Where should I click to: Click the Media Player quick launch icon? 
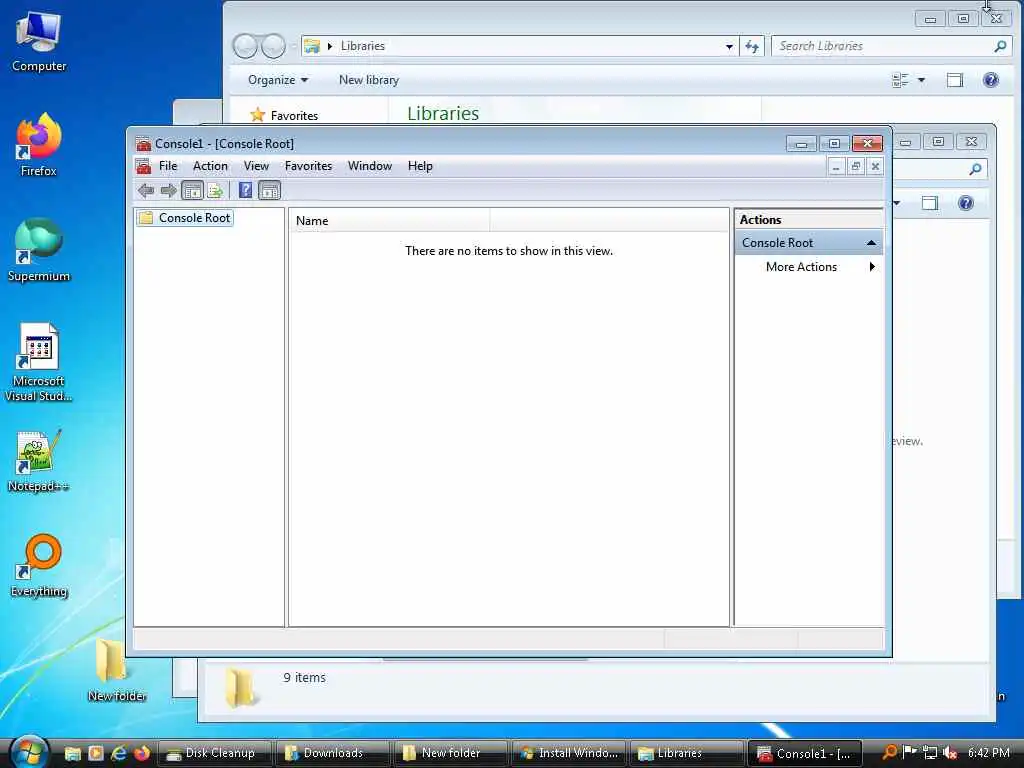click(96, 753)
